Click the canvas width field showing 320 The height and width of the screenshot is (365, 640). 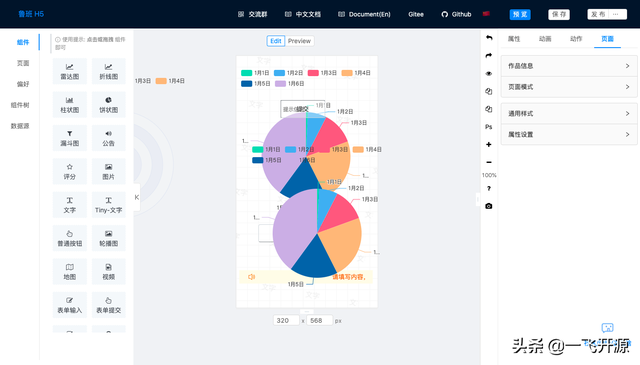286,320
